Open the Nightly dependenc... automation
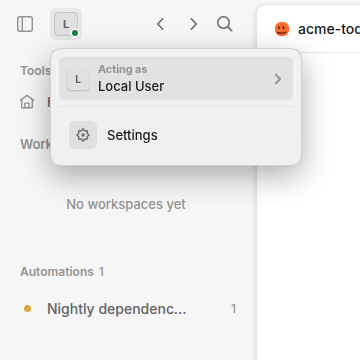Image resolution: width=360 pixels, height=360 pixels. pos(128,309)
